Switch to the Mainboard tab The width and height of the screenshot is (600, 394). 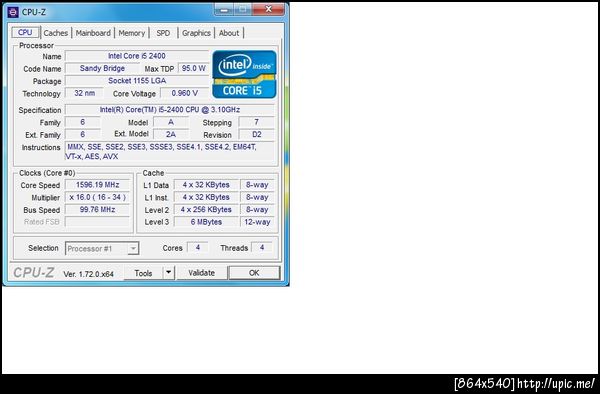point(93,33)
